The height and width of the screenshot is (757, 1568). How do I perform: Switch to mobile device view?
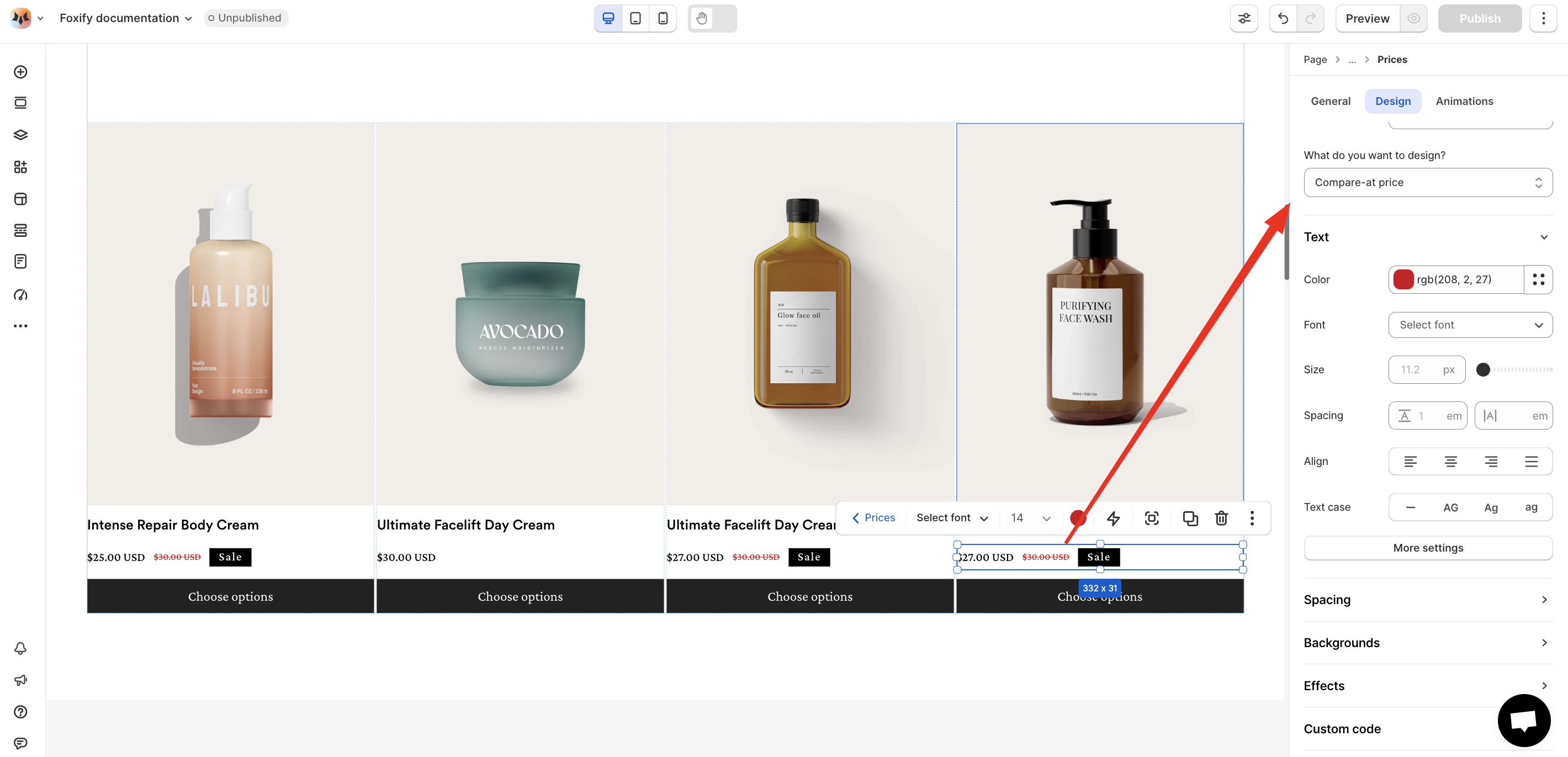point(663,18)
